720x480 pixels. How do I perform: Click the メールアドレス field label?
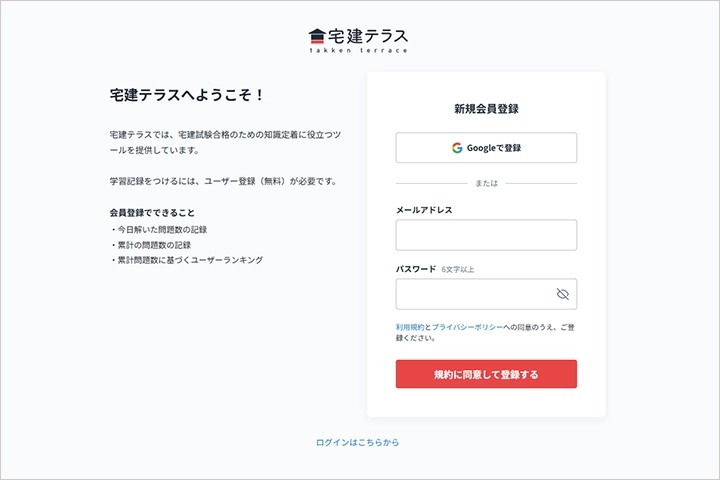(424, 210)
